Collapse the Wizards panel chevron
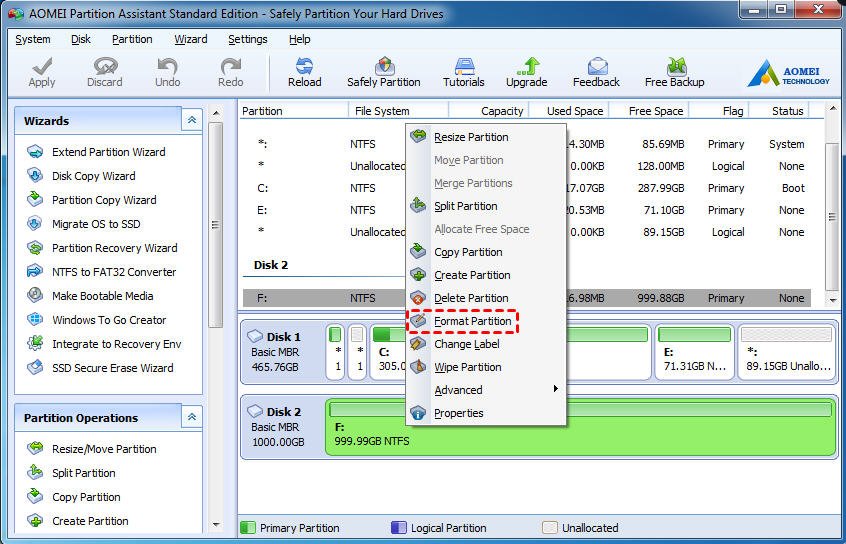846x544 pixels. pos(192,120)
